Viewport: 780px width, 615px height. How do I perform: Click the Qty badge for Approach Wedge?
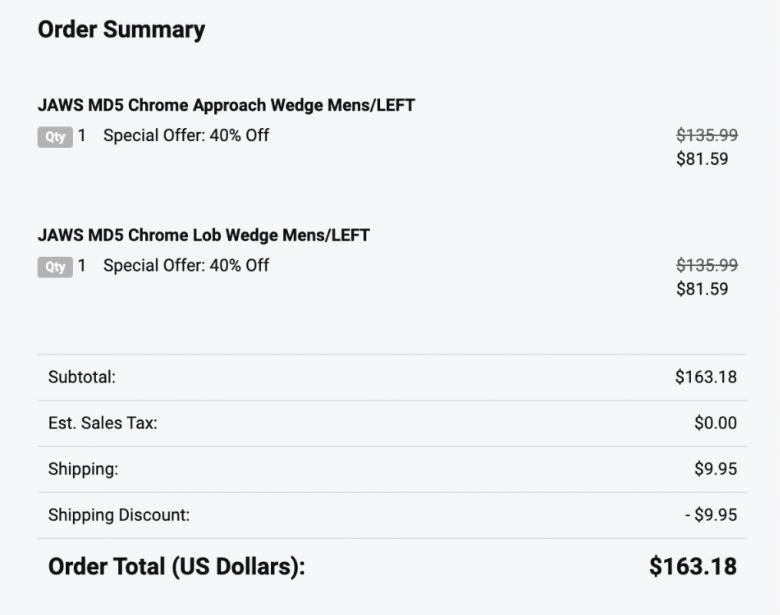55,136
